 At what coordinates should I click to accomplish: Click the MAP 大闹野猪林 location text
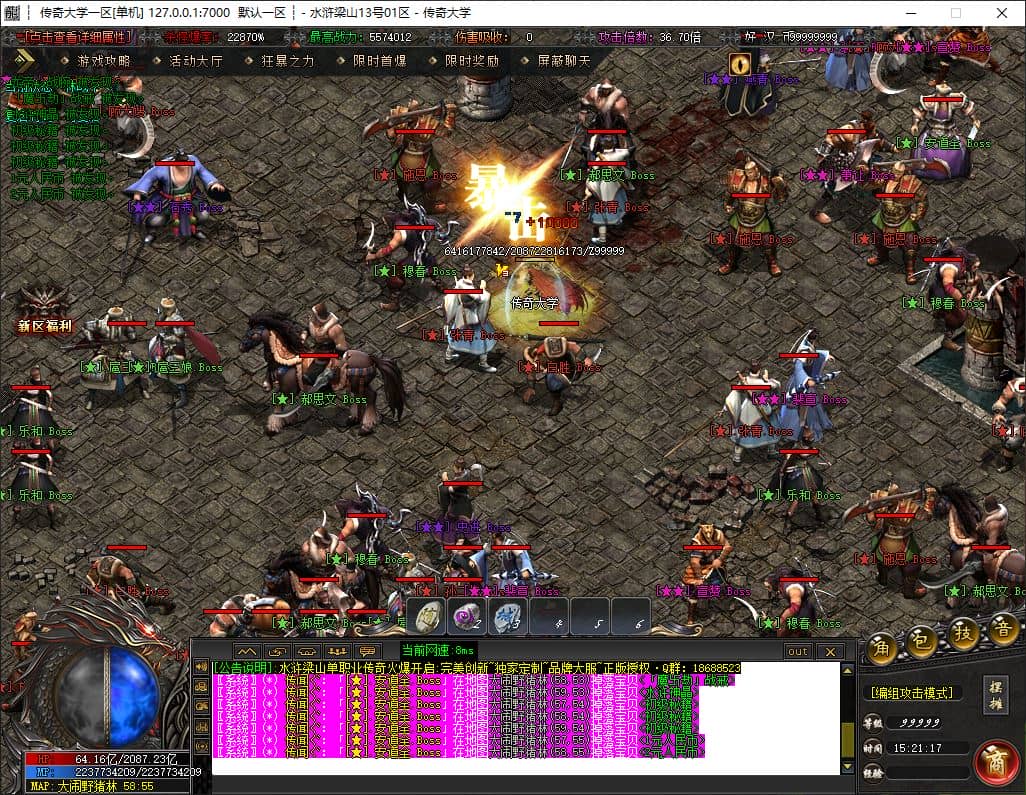pos(92,786)
